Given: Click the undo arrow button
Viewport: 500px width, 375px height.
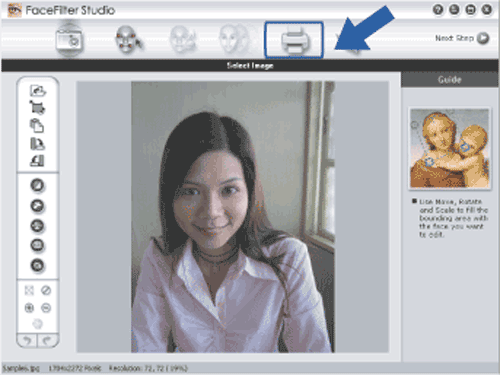Looking at the screenshot, I should pos(27,340).
